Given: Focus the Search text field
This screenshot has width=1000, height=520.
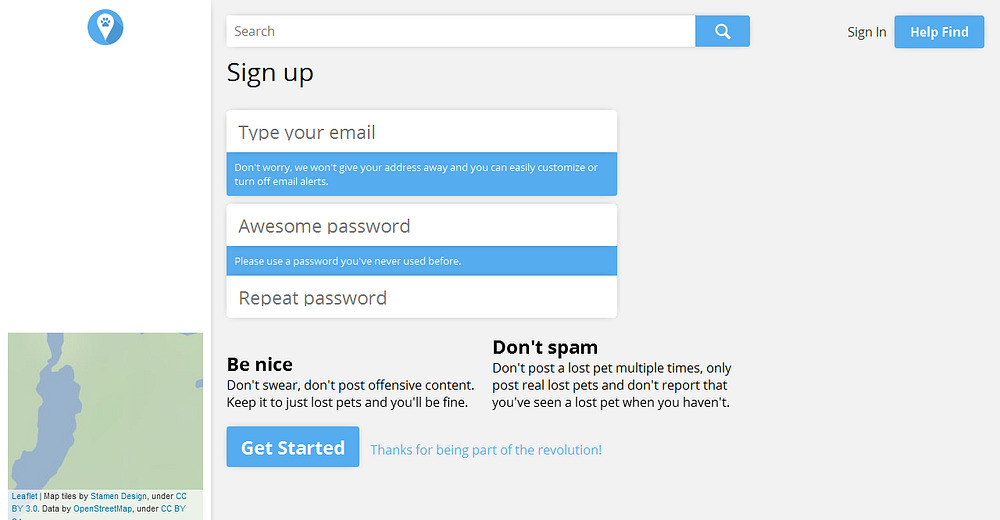Looking at the screenshot, I should (460, 31).
